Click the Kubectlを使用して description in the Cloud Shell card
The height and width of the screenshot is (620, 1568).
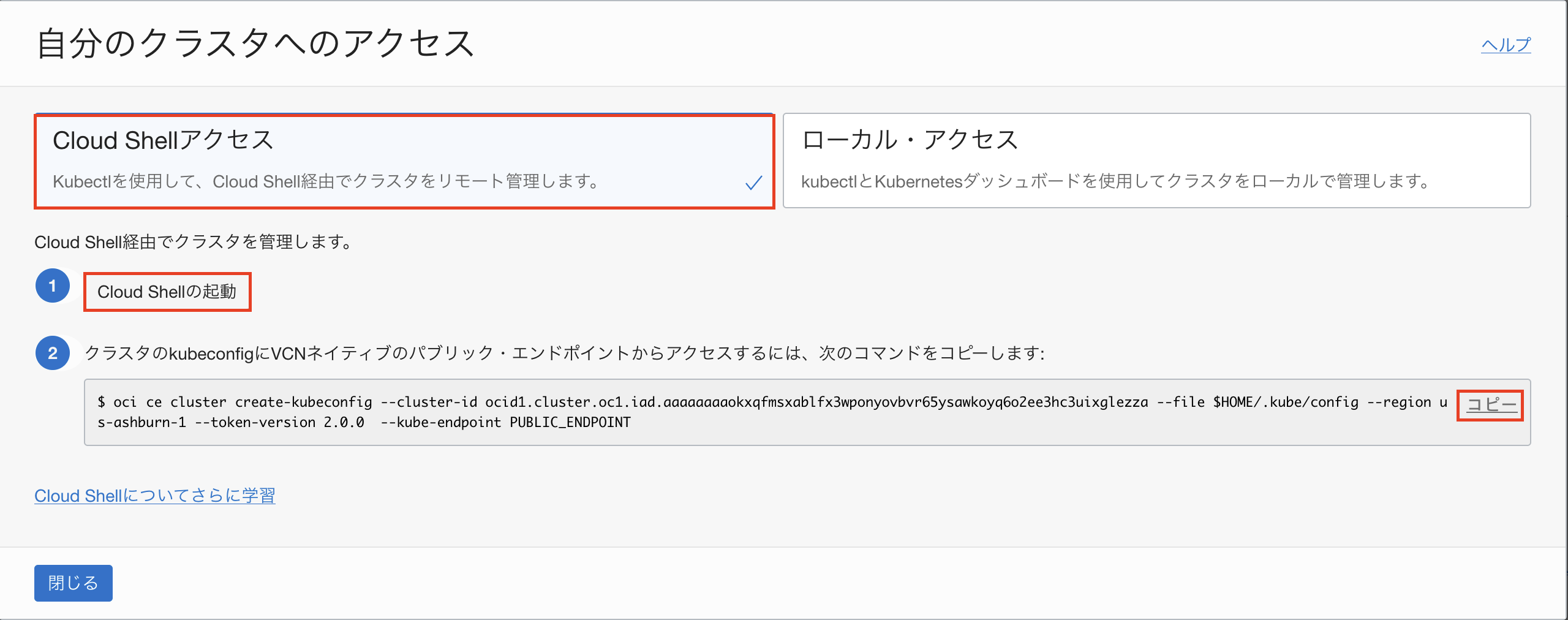[326, 181]
